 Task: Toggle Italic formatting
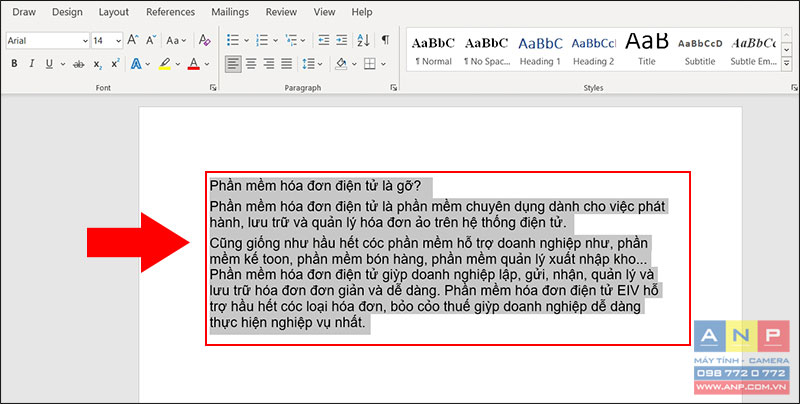pos(32,64)
